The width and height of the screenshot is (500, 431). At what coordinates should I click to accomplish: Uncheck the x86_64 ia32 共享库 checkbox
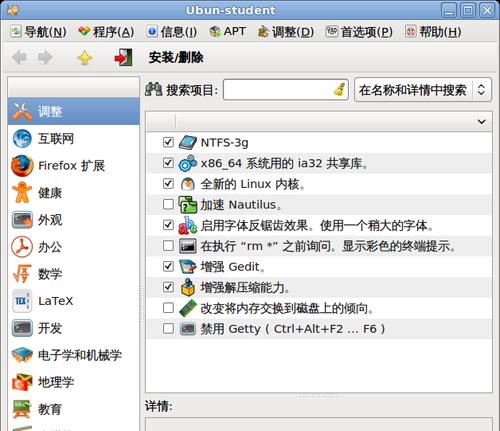168,163
